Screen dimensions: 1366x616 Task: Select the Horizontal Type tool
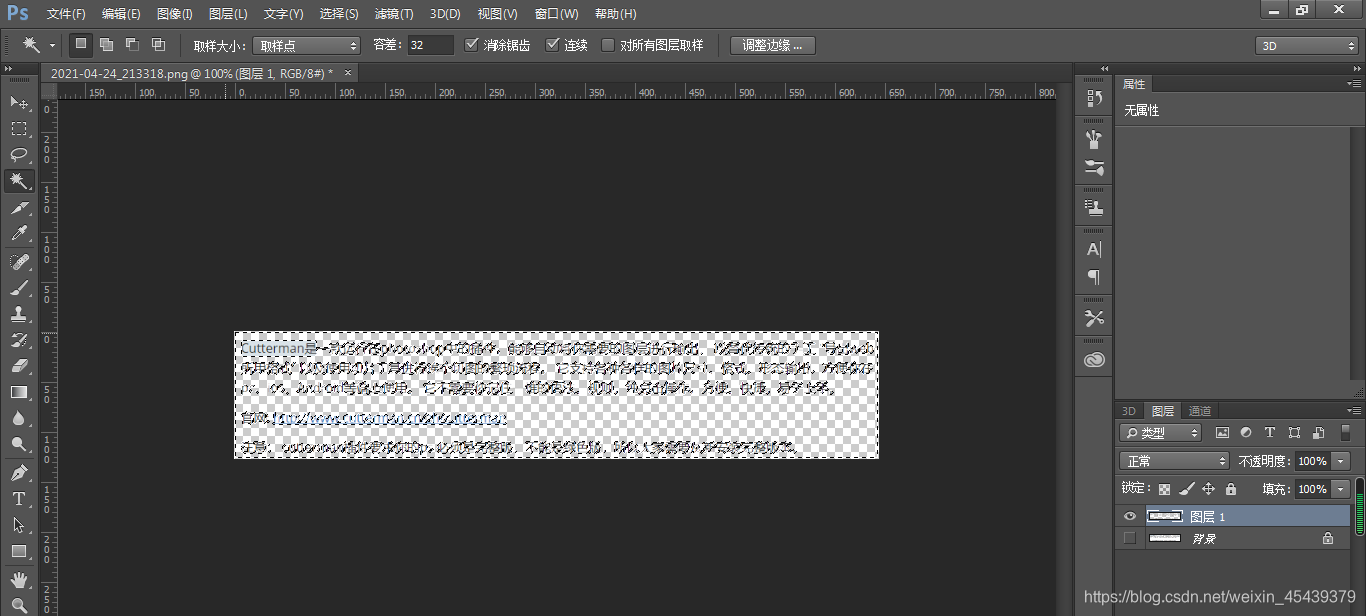[19, 498]
